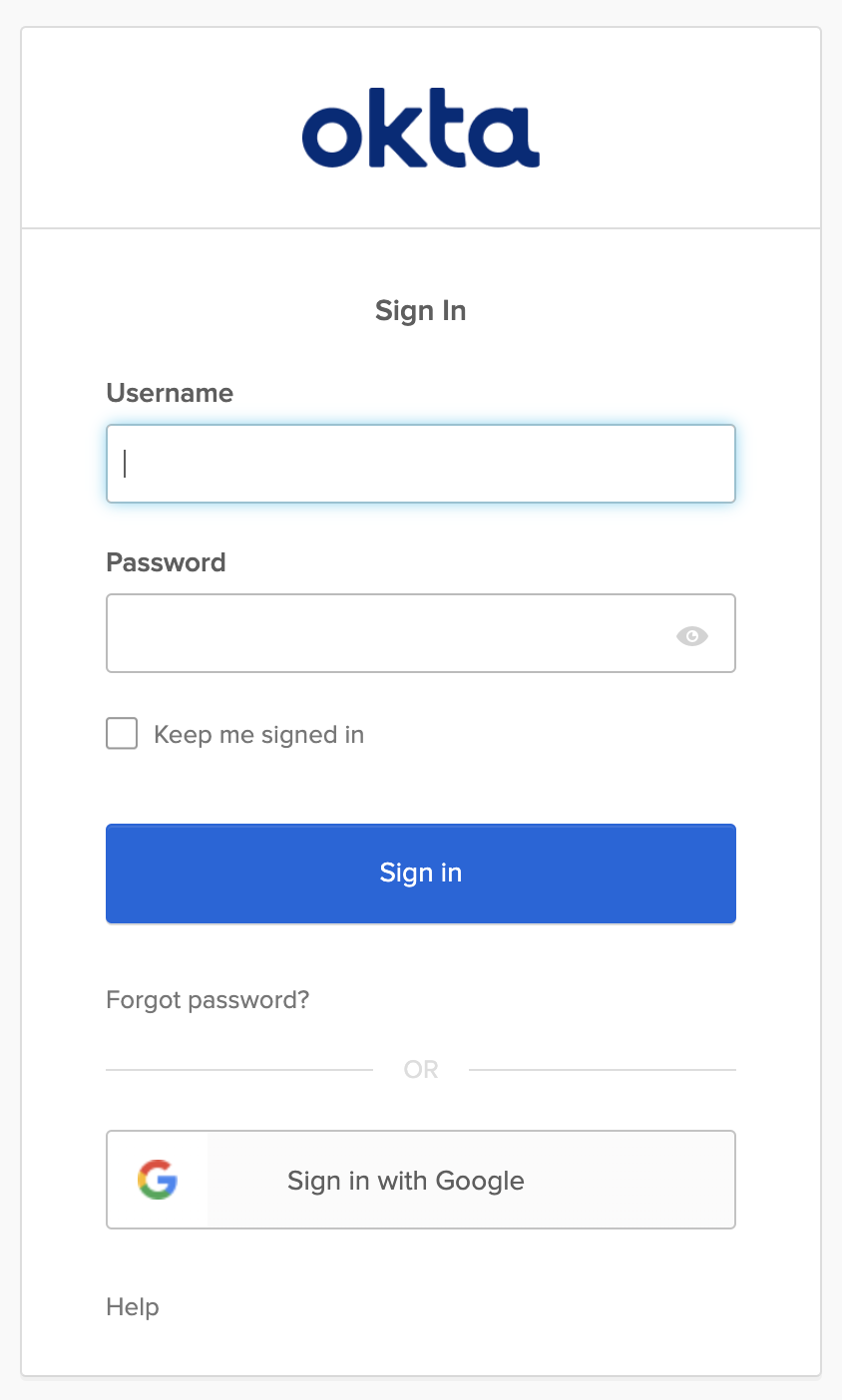Viewport: 842px width, 1400px height.
Task: Click the Username field label
Action: point(170,393)
